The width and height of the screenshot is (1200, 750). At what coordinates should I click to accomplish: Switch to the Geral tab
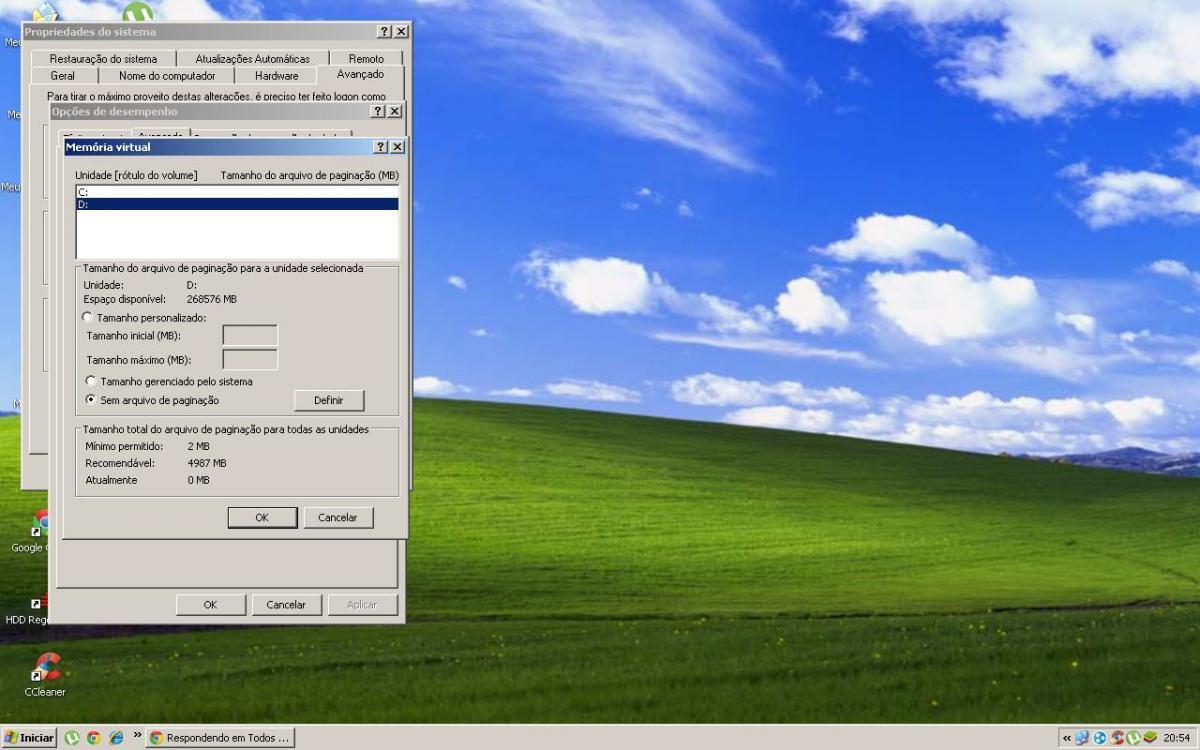(62, 75)
